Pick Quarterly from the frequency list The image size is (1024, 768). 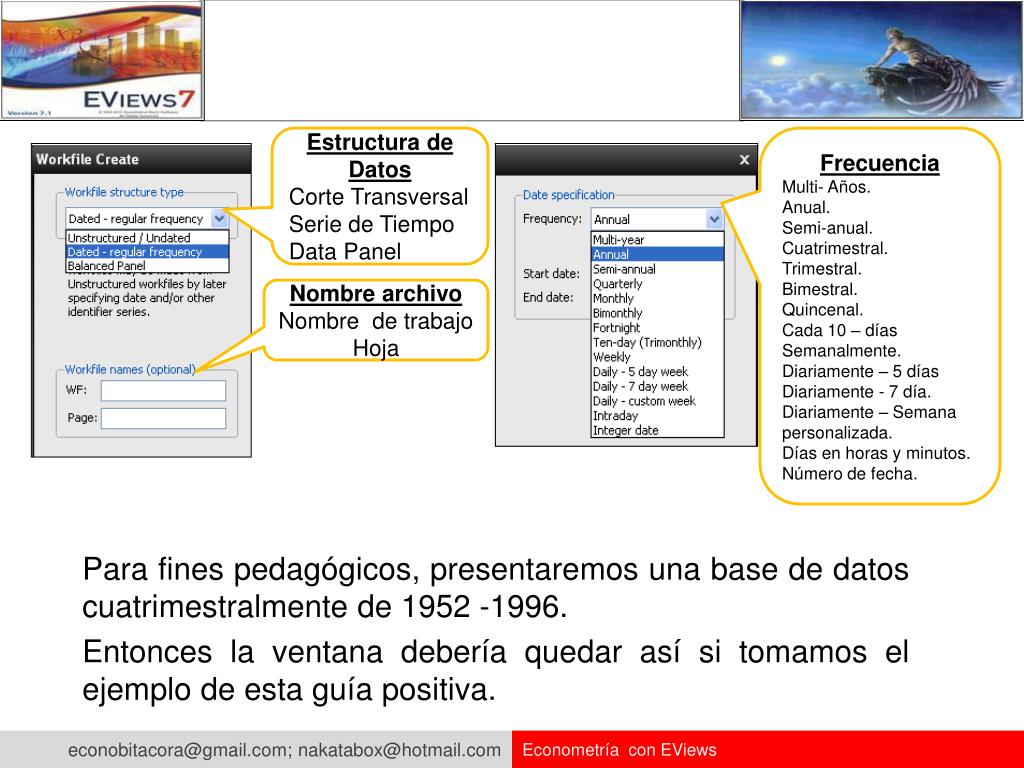pos(658,284)
